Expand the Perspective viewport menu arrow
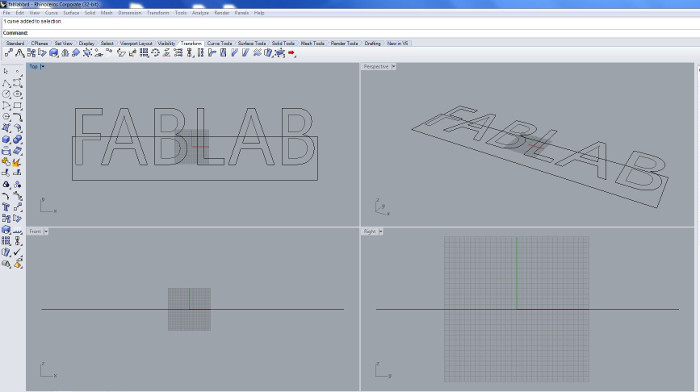Viewport: 700px width, 392px height. (393, 67)
